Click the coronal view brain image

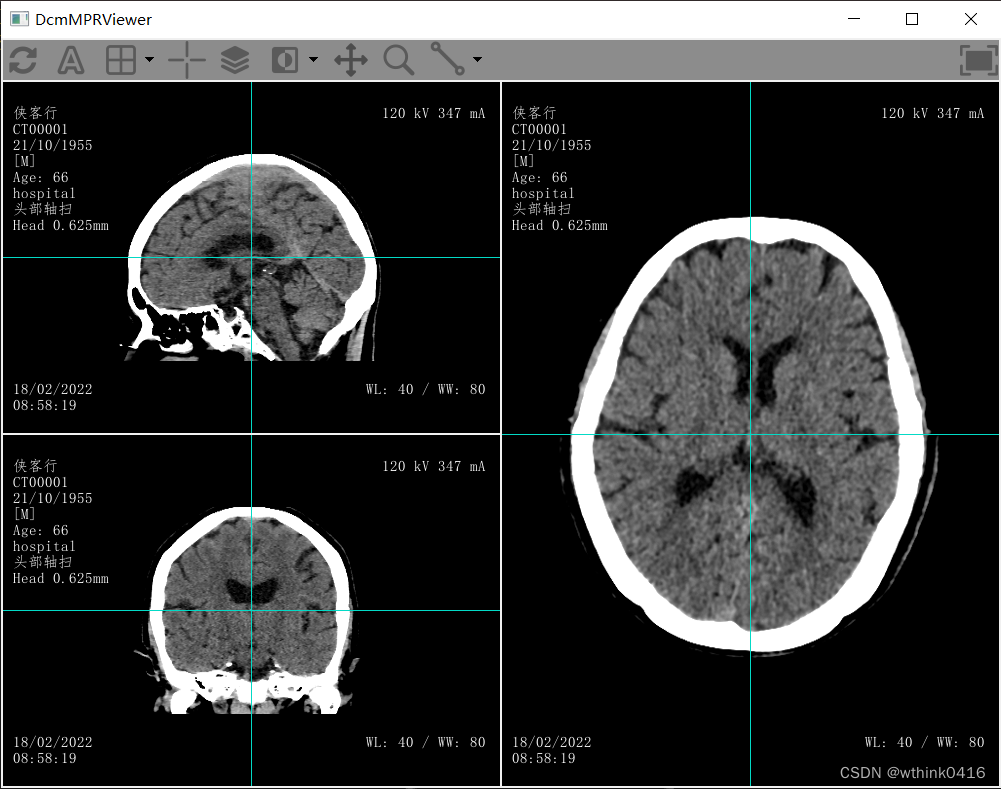tap(251, 610)
